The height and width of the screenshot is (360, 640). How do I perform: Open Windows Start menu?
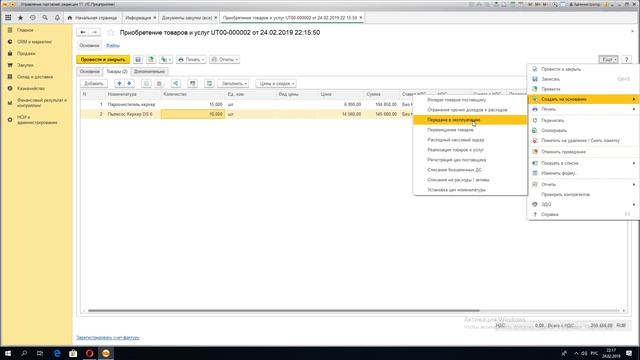(x=8, y=353)
